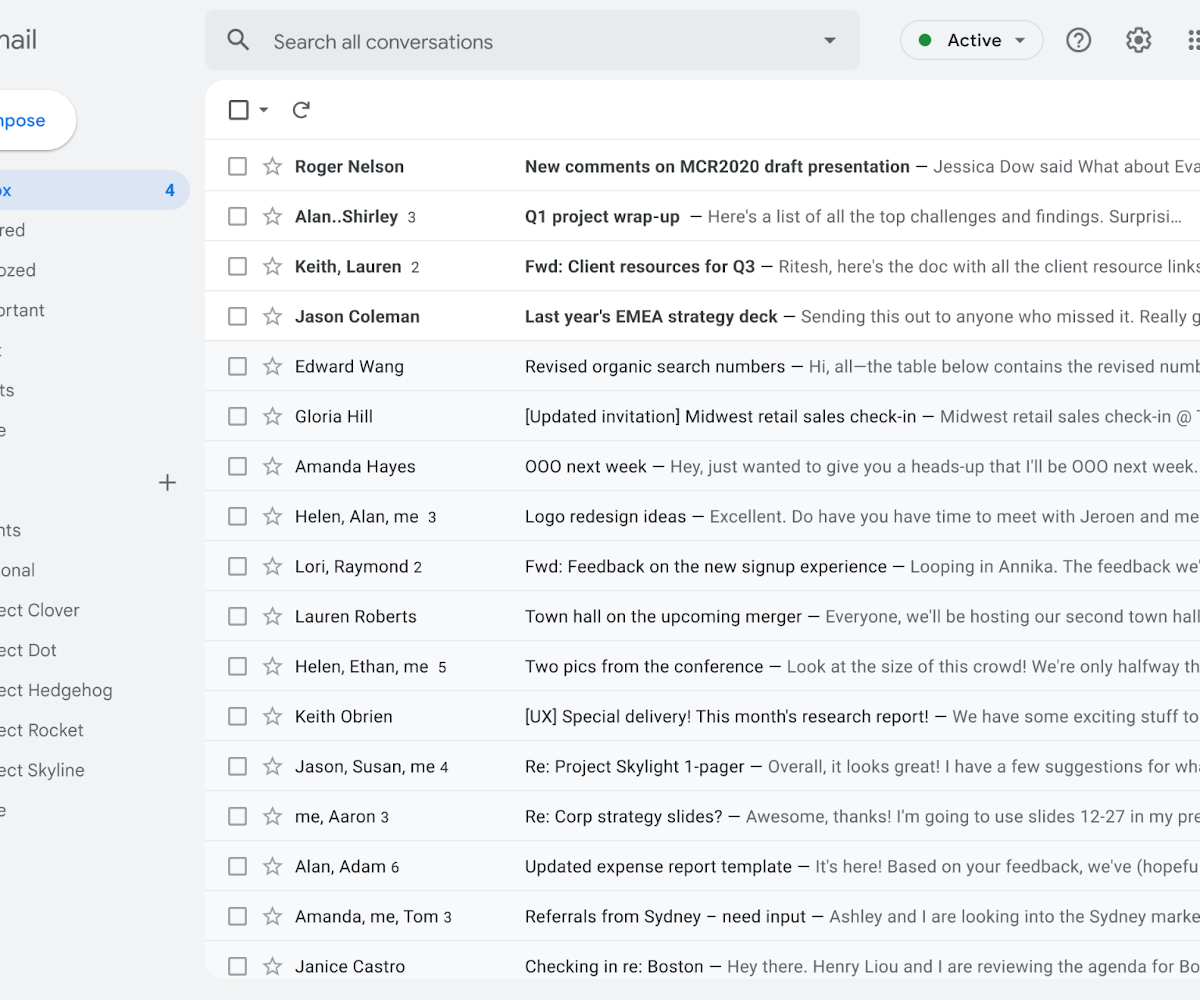Open the Project Hedgehog label

pos(56,690)
